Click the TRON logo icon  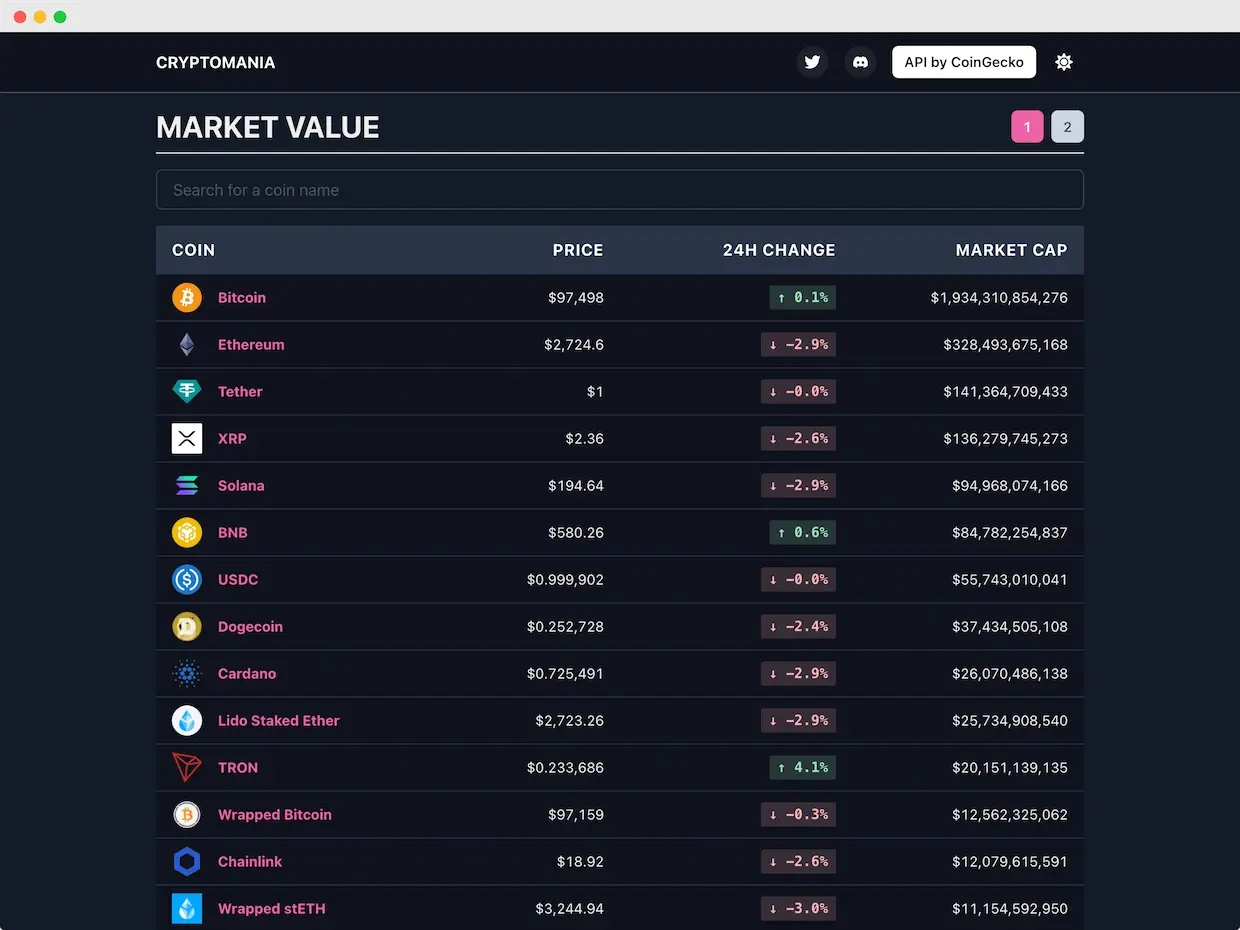[x=187, y=768]
